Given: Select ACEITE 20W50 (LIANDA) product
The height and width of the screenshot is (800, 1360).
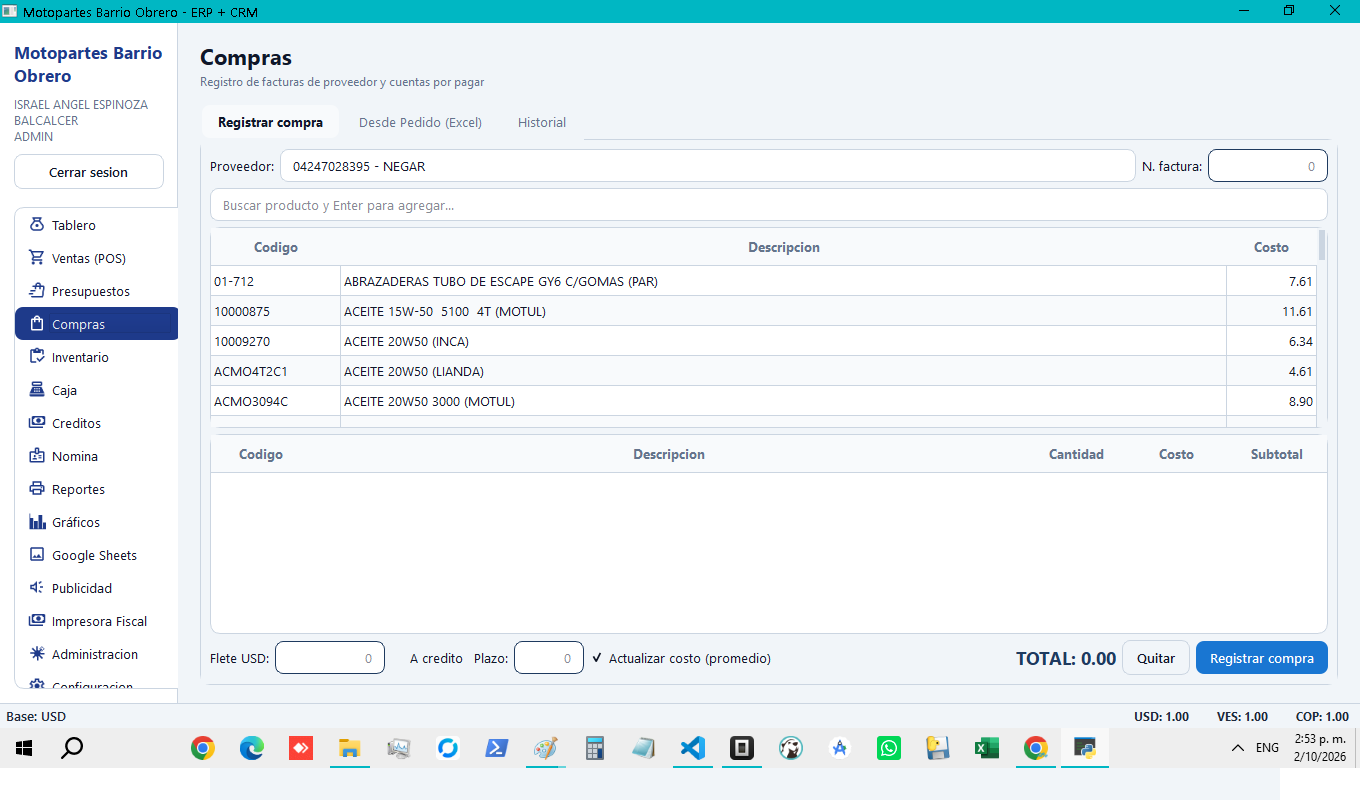Looking at the screenshot, I should pyautogui.click(x=764, y=371).
